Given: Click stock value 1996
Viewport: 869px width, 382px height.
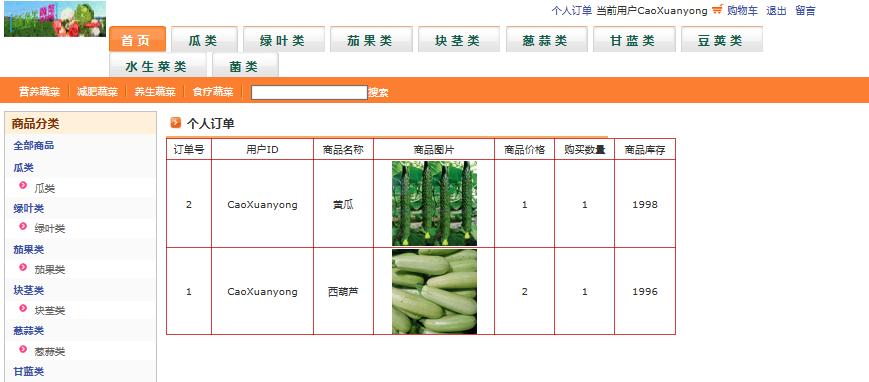Looking at the screenshot, I should [x=645, y=292].
